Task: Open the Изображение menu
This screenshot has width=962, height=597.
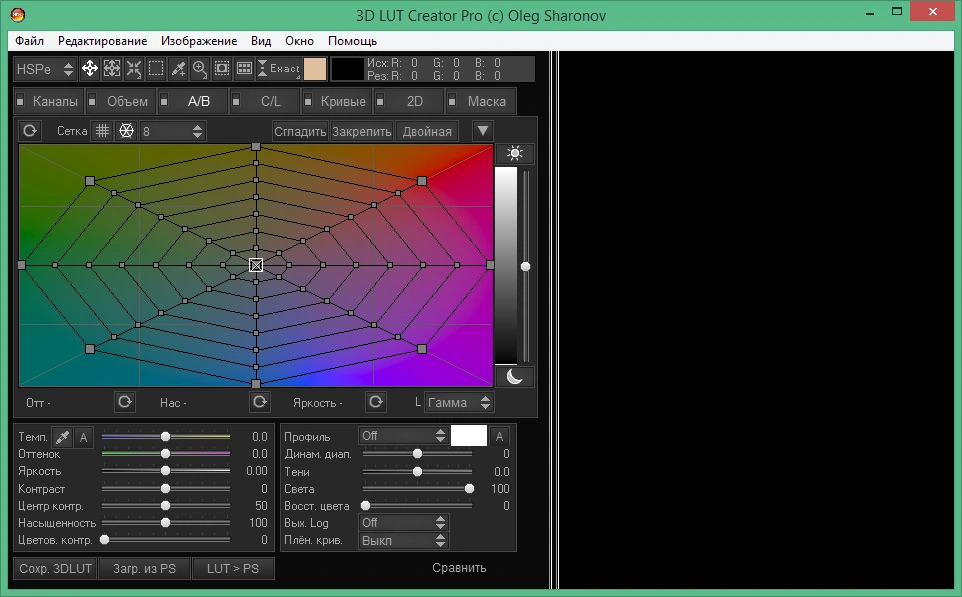Action: (x=199, y=40)
